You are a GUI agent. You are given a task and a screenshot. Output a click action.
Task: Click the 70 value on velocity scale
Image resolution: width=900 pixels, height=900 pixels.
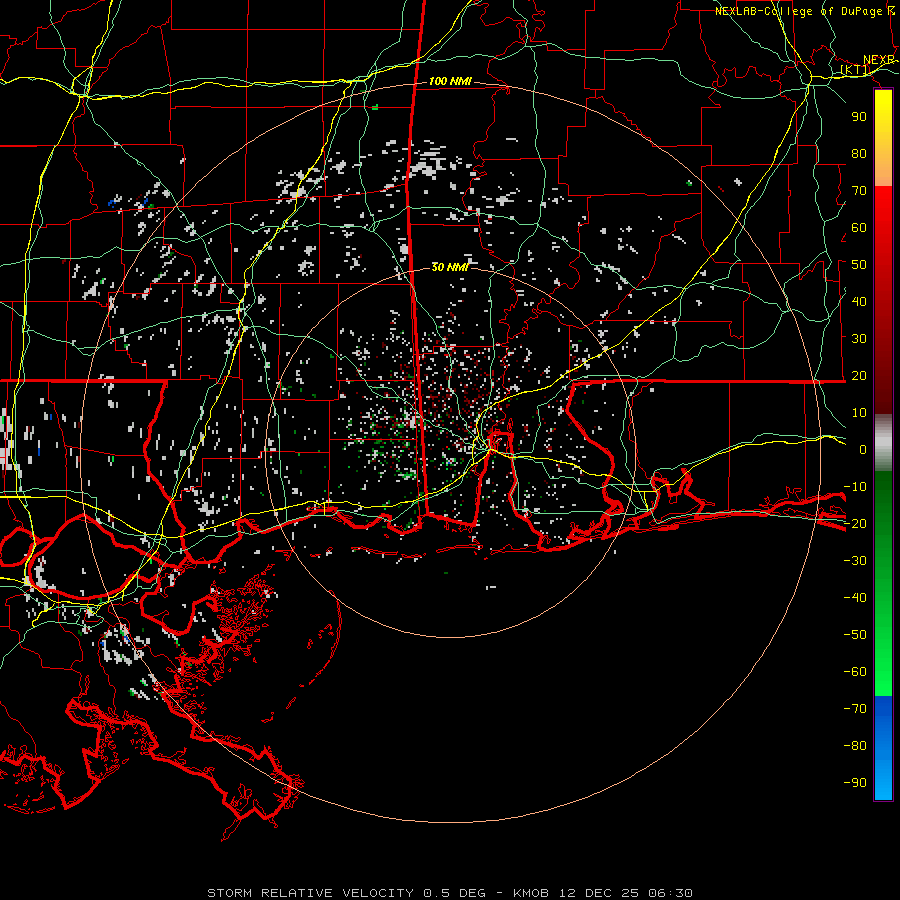(859, 191)
